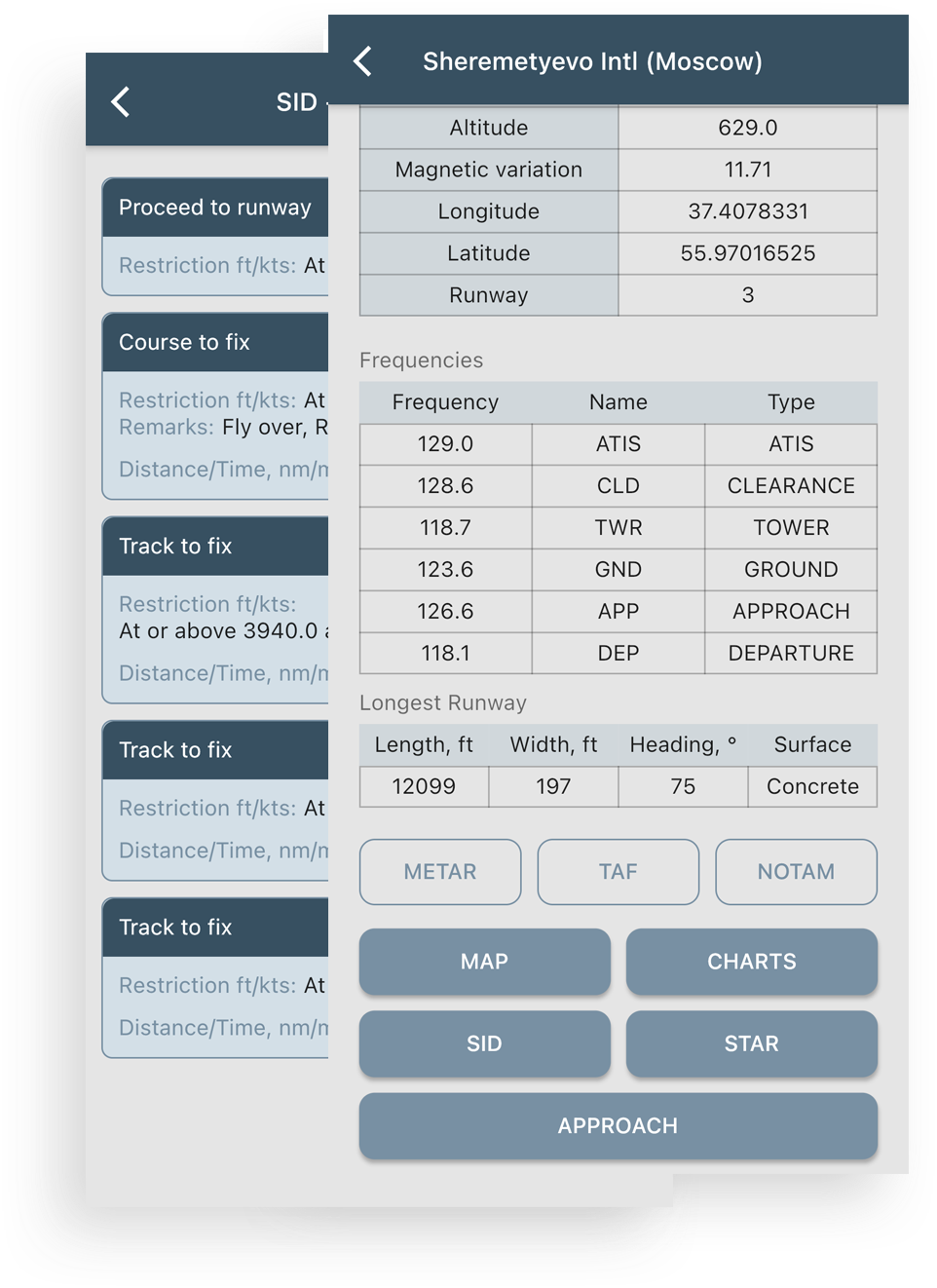
Task: Click the Longitude value 37.4078331
Action: point(748,211)
